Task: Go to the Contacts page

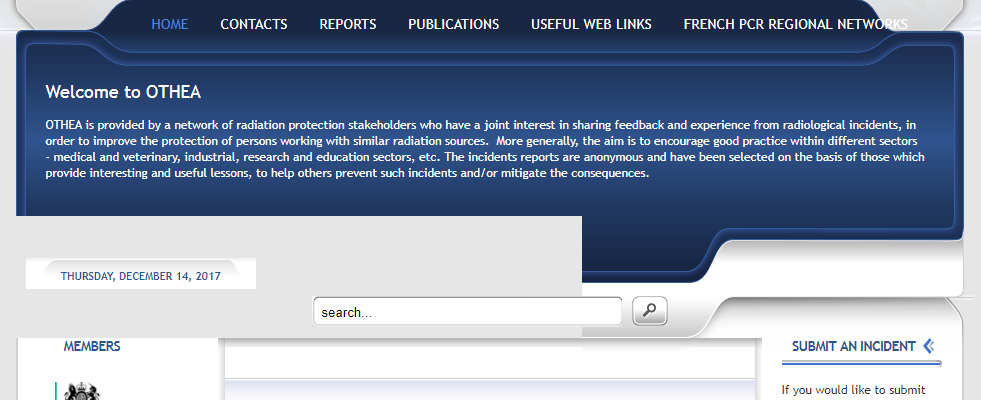Action: 253,24
